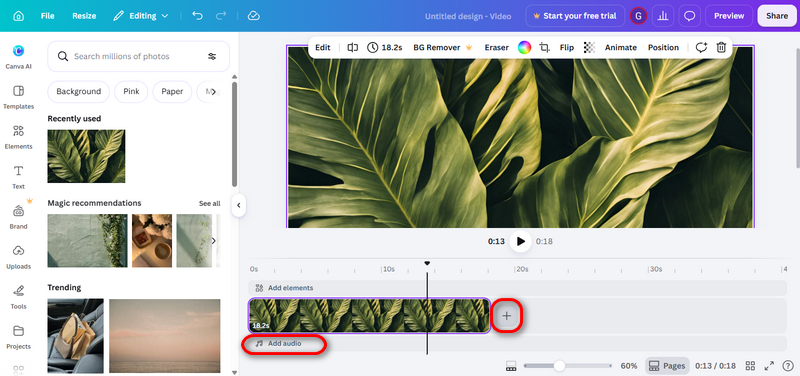800x376 pixels.
Task: Open the grid view icon
Action: pyautogui.click(x=750, y=366)
